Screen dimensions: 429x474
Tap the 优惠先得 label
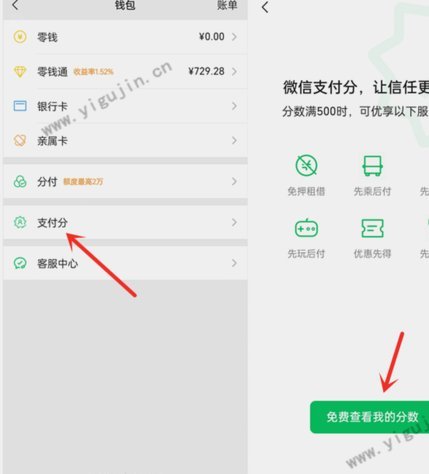click(x=372, y=254)
